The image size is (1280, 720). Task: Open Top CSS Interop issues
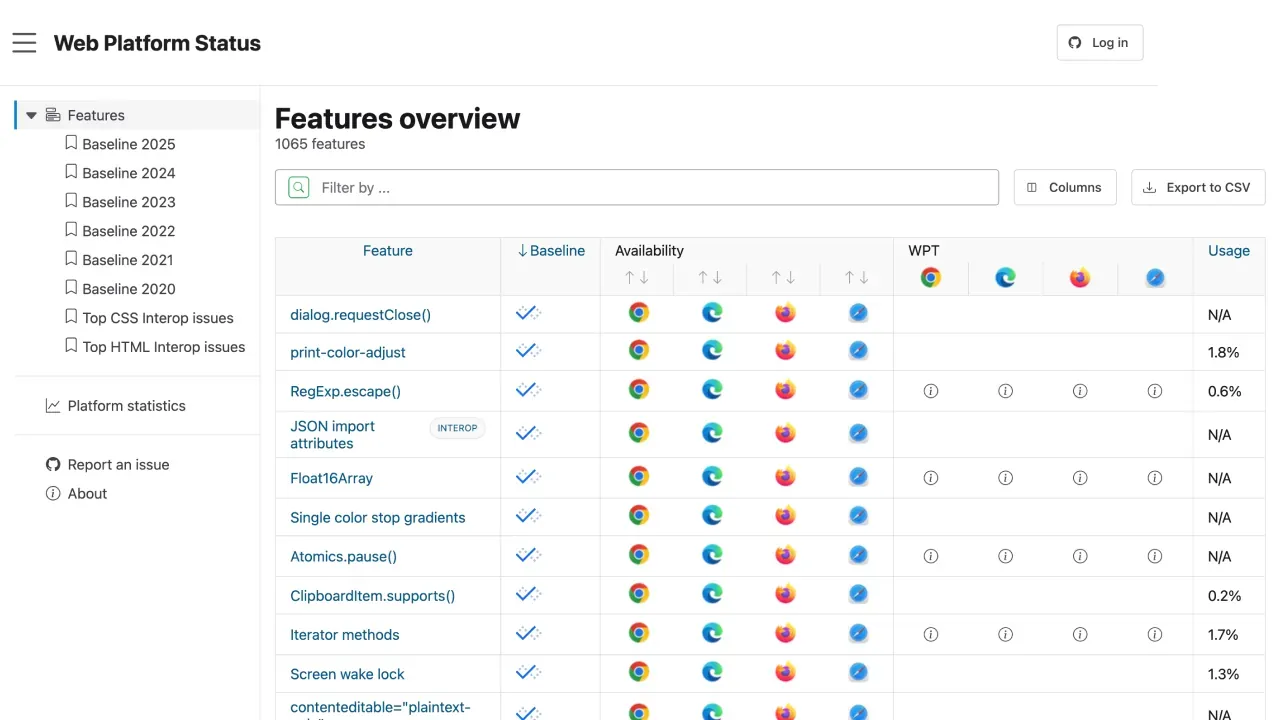(x=157, y=318)
